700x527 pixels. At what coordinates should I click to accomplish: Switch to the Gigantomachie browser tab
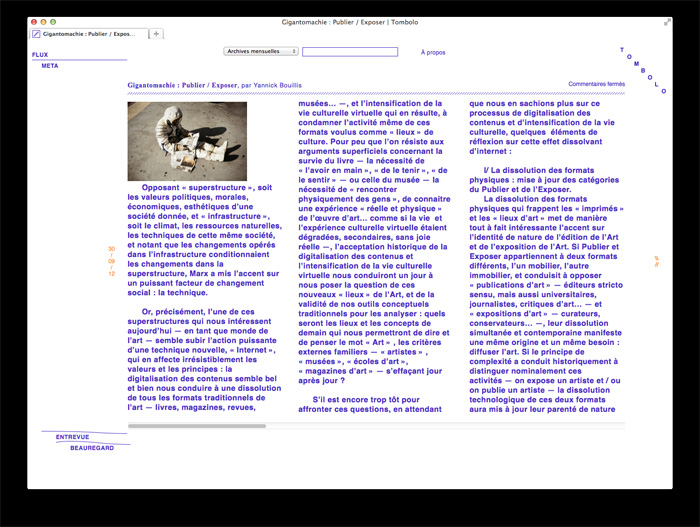coord(89,34)
